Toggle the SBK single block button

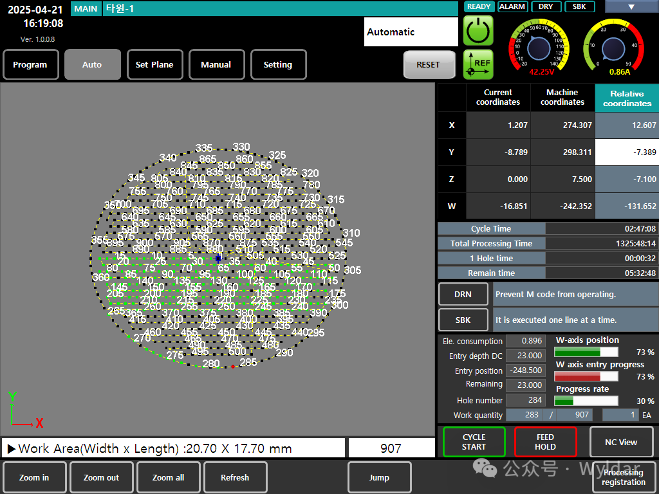click(x=463, y=320)
